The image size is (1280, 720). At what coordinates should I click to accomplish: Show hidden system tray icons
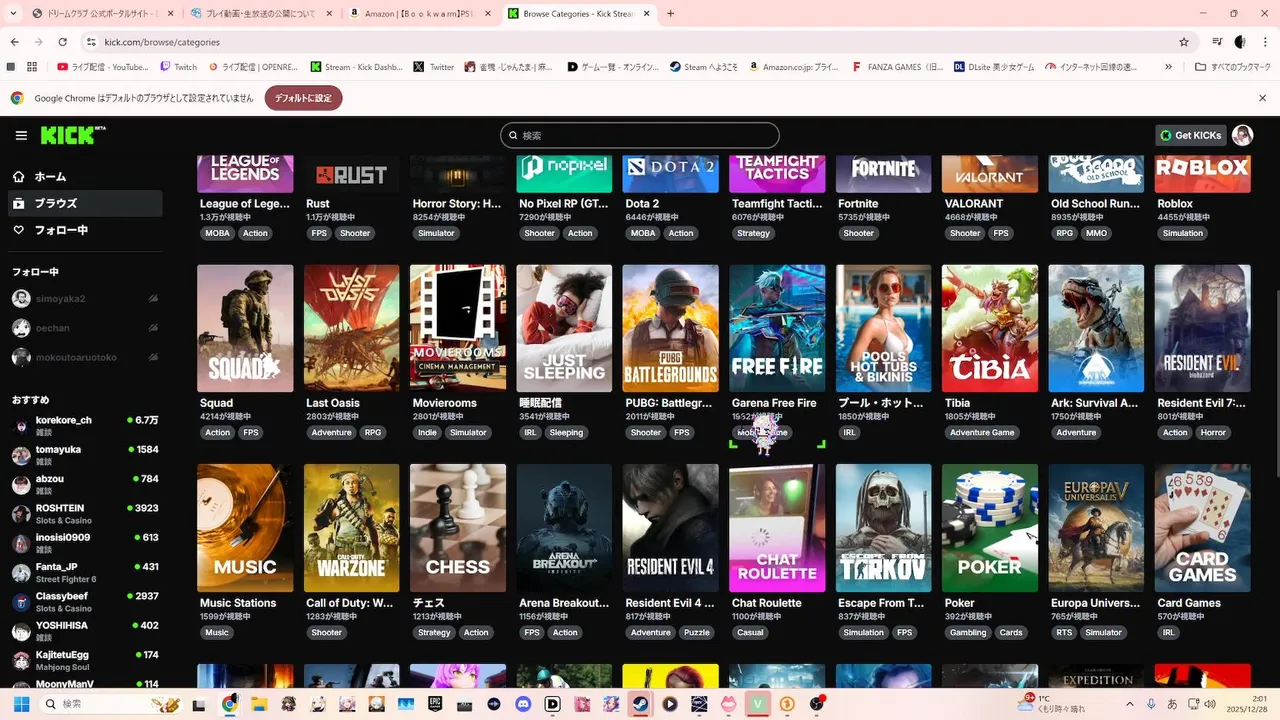pyautogui.click(x=1130, y=704)
